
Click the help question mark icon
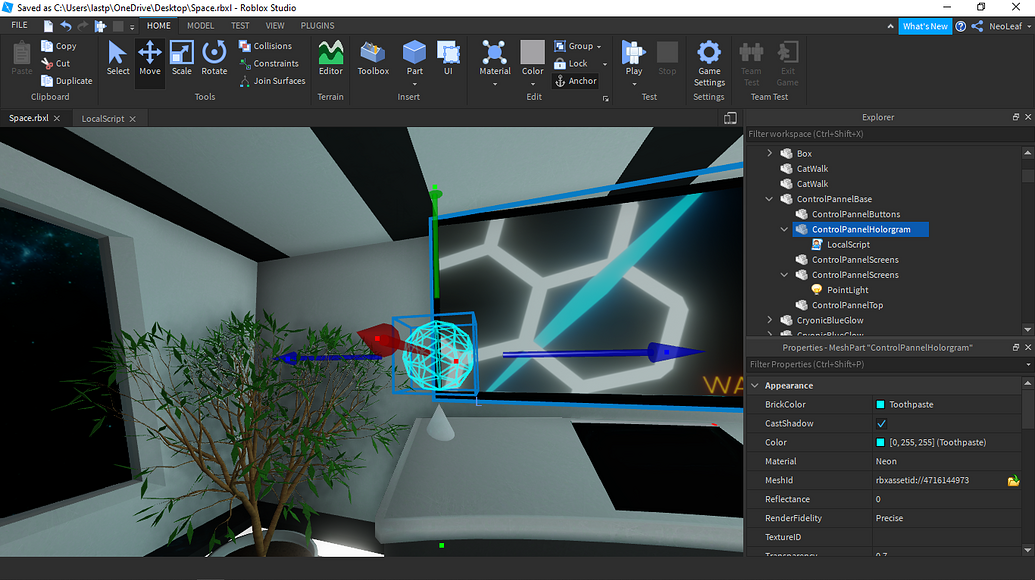click(x=961, y=26)
